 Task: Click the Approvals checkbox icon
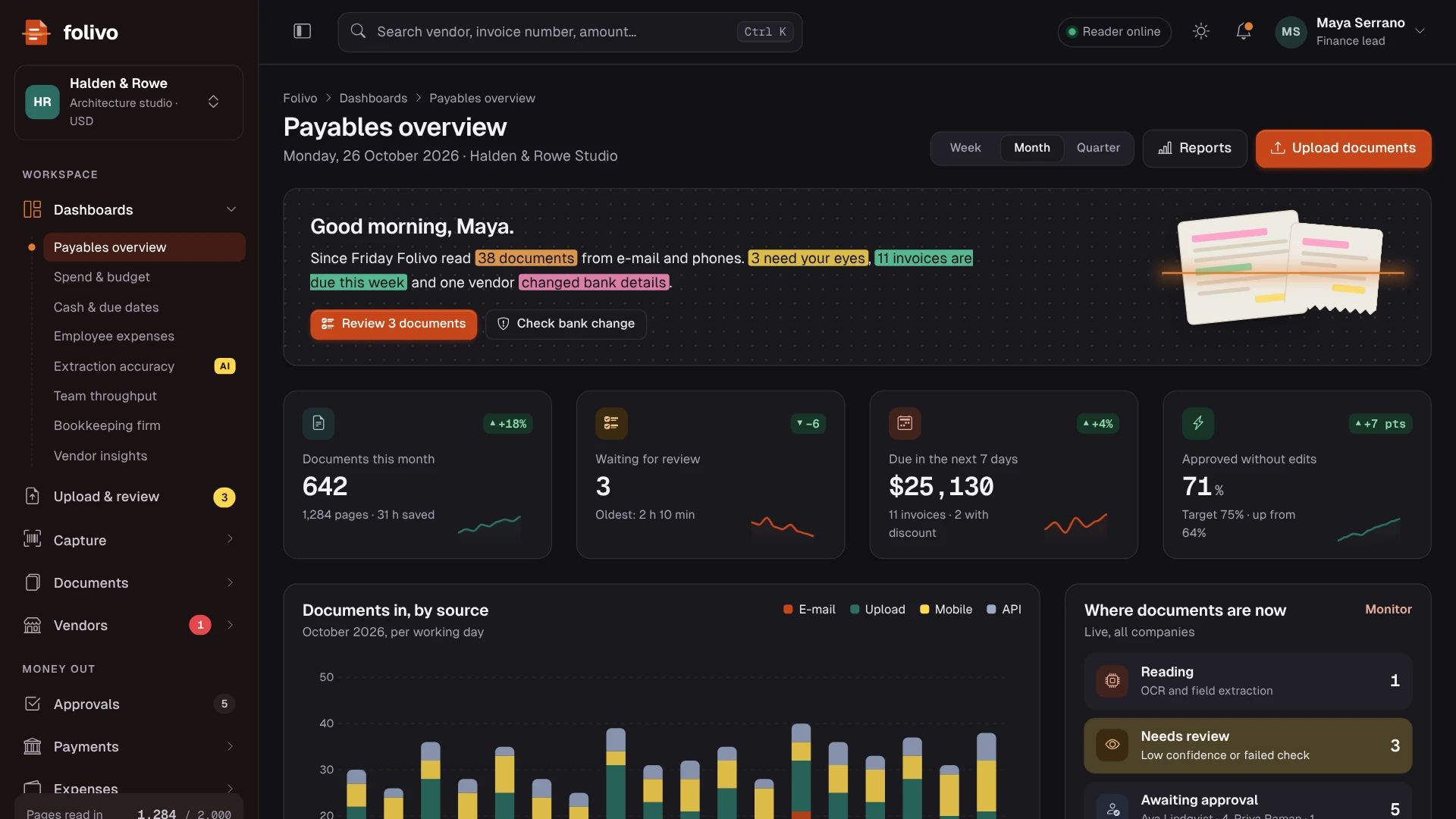click(x=32, y=704)
